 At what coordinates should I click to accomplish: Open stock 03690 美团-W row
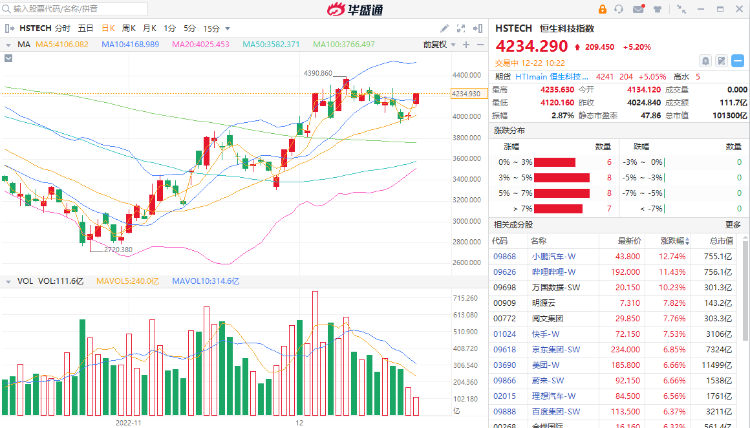[614, 365]
